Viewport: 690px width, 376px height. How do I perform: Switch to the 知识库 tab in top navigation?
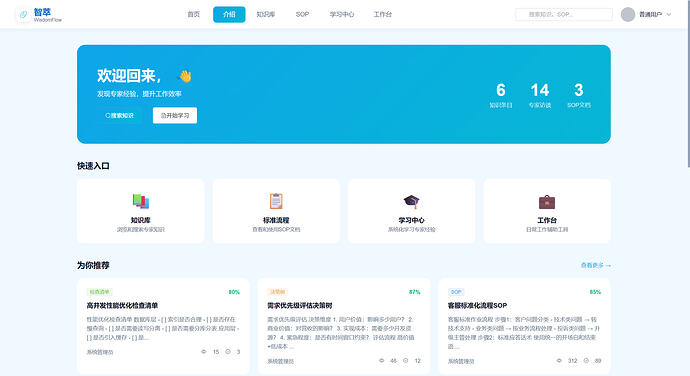pos(266,15)
